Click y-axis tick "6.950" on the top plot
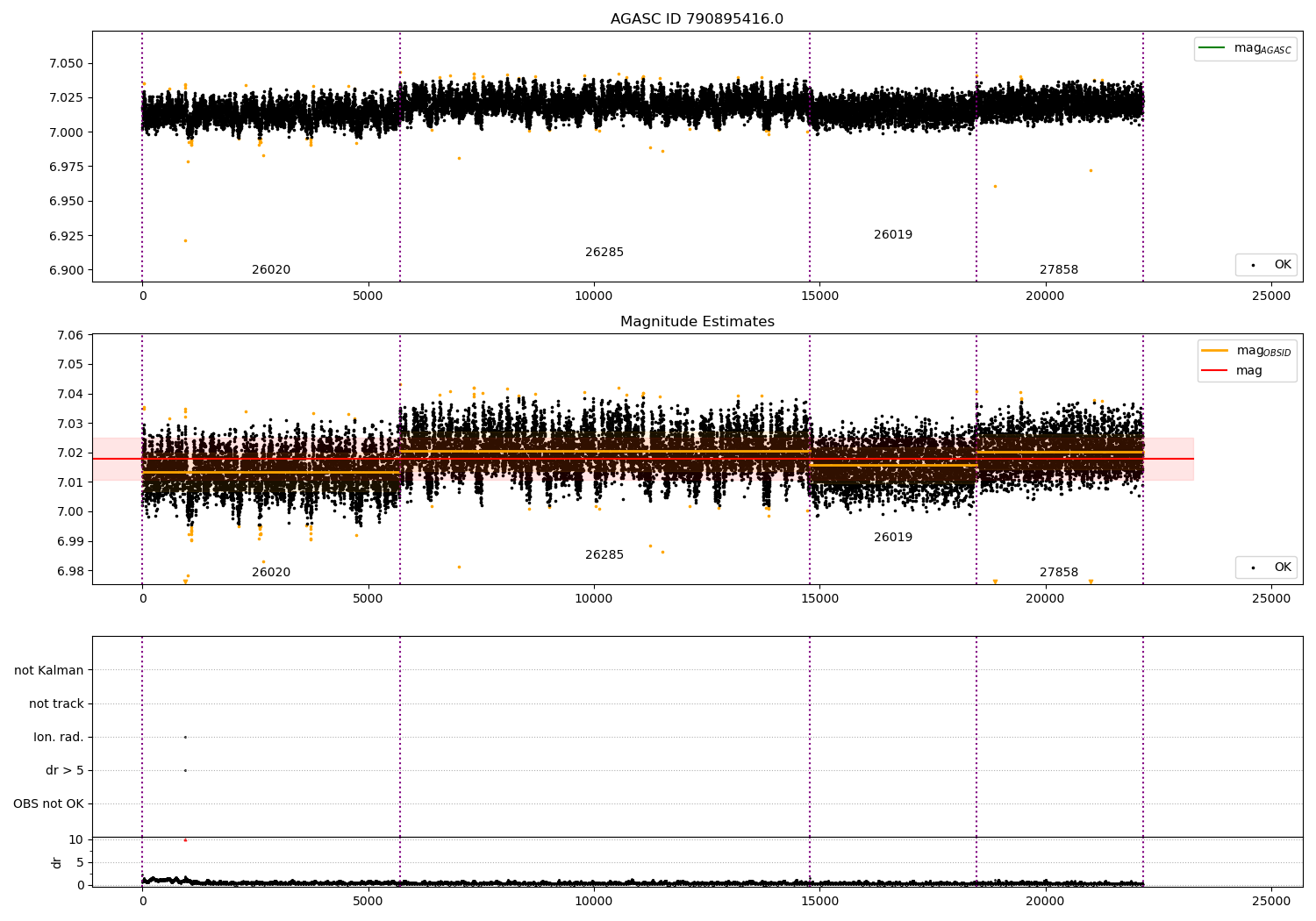The width and height of the screenshot is (1316, 921). tap(66, 201)
